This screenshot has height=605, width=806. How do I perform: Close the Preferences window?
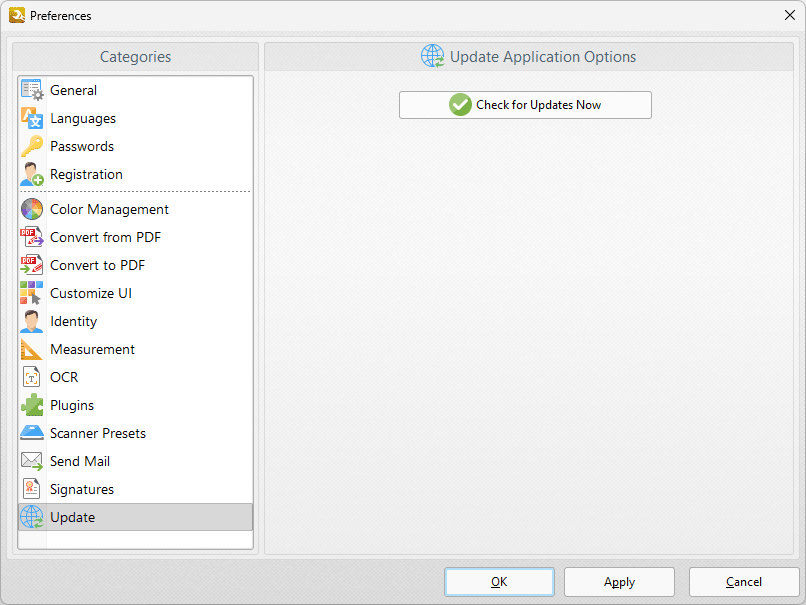(790, 15)
